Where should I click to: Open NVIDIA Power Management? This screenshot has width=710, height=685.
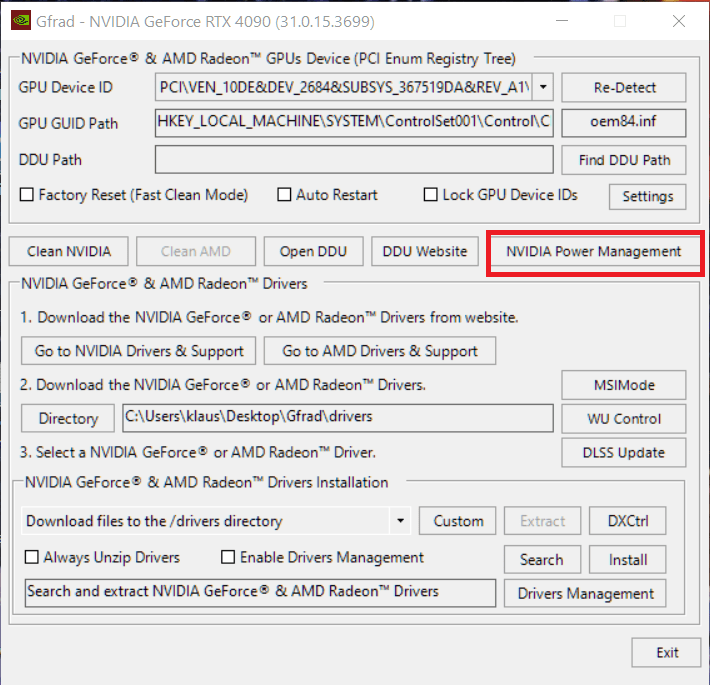[594, 251]
